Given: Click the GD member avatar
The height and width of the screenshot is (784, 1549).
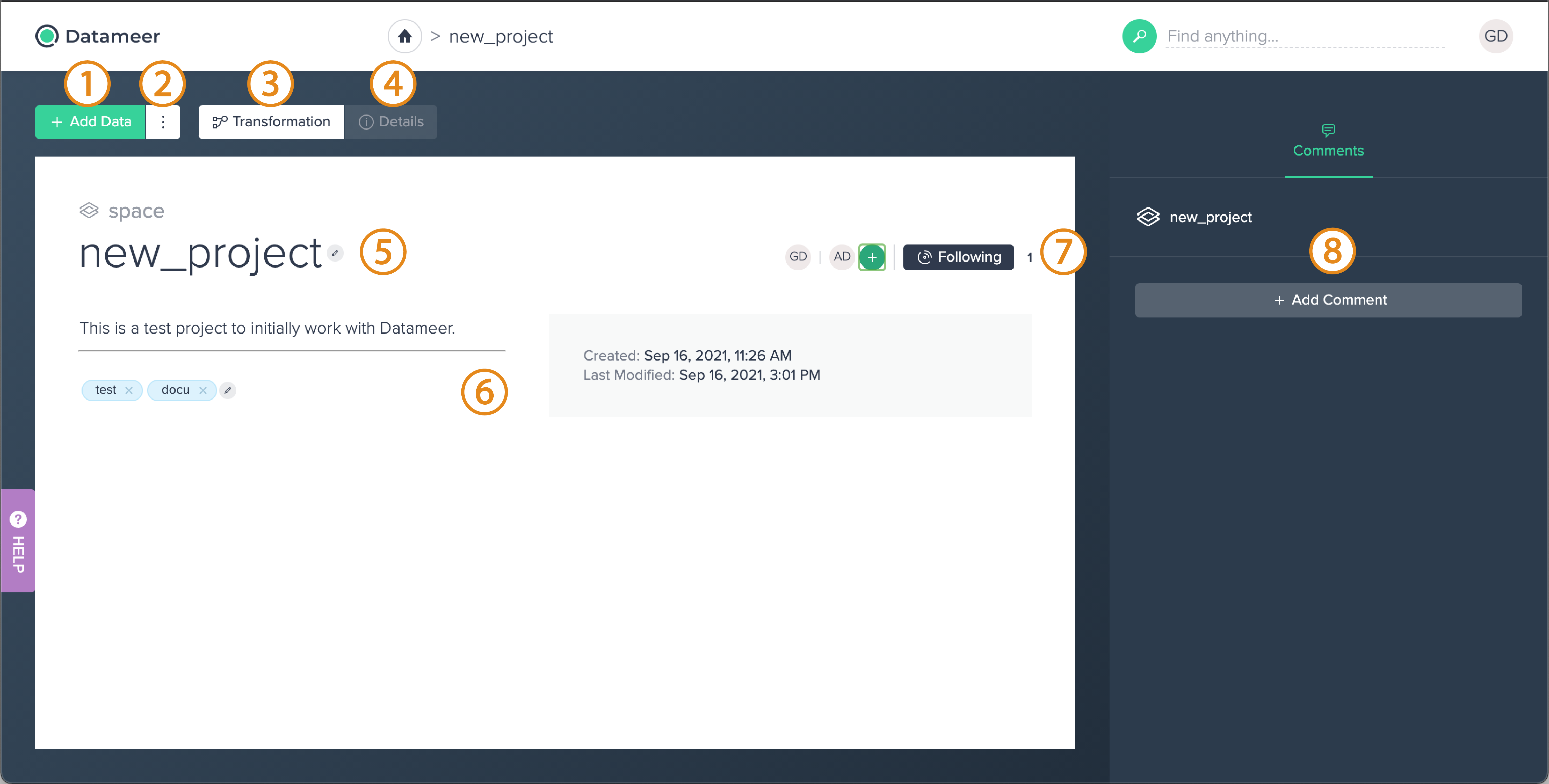Looking at the screenshot, I should [x=798, y=257].
